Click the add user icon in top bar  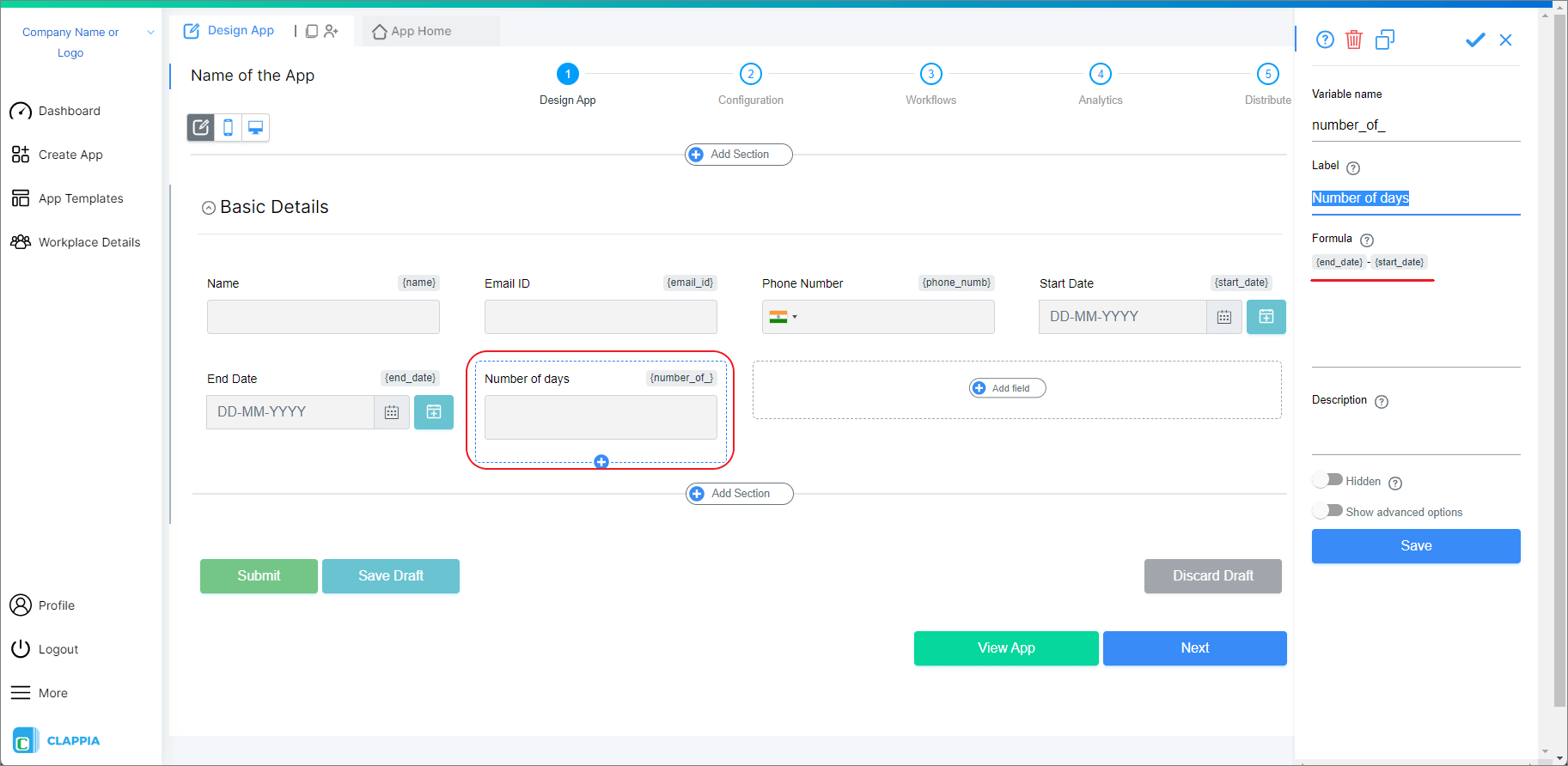tap(331, 31)
